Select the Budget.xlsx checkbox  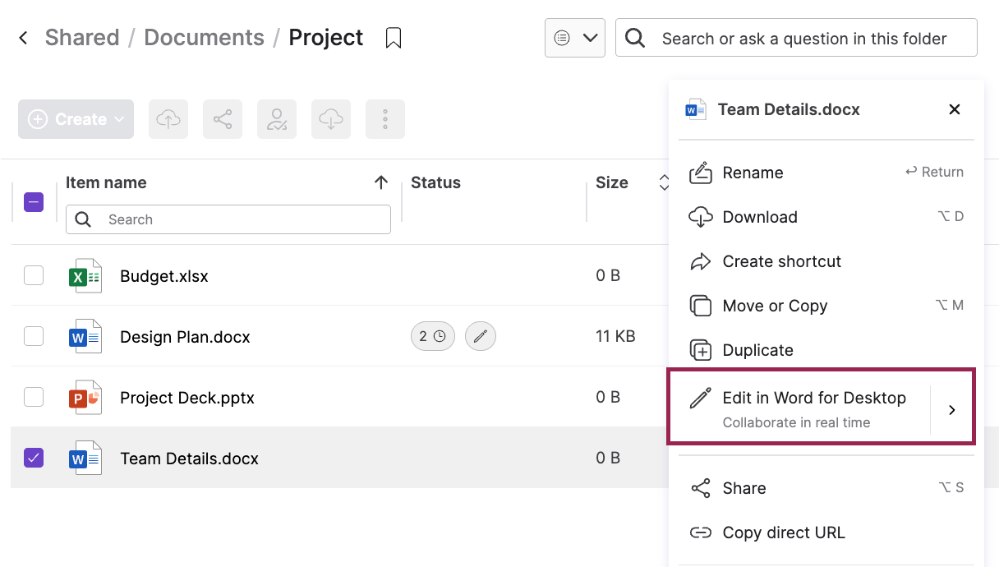(34, 275)
